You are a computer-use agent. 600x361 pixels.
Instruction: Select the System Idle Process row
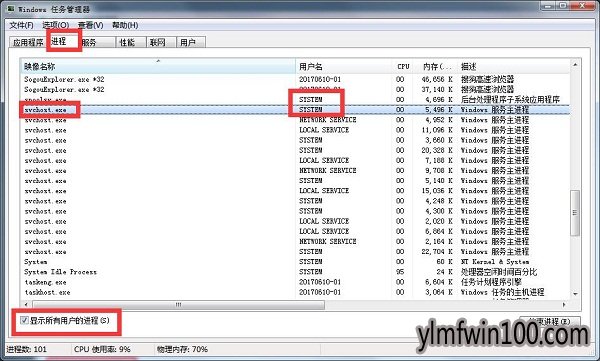click(295, 272)
